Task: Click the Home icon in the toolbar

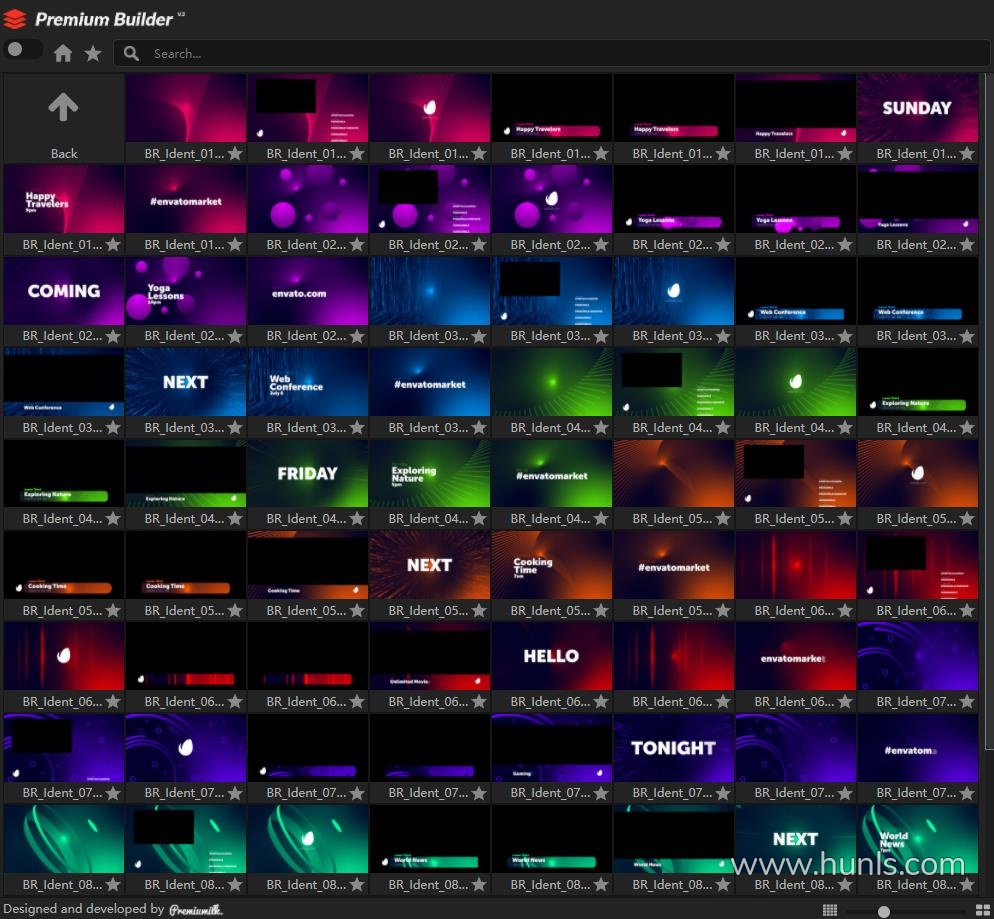Action: click(x=63, y=53)
